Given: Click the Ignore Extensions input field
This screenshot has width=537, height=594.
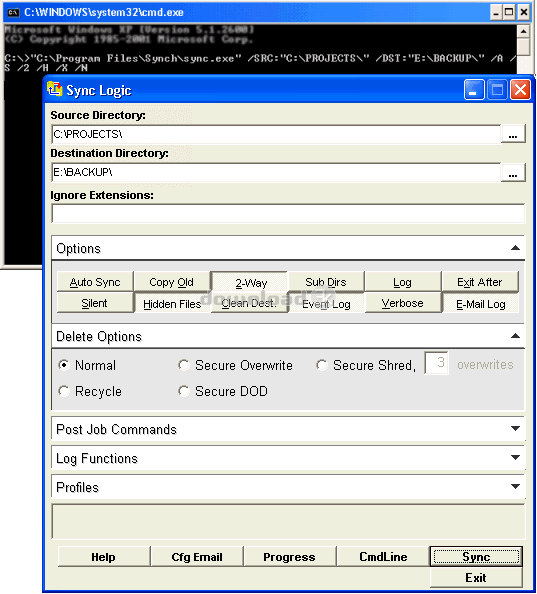Looking at the screenshot, I should pyautogui.click(x=288, y=214).
